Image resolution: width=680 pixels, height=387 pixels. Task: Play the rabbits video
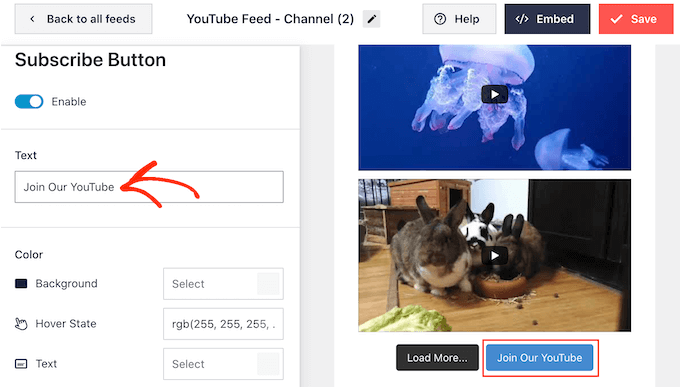point(494,256)
